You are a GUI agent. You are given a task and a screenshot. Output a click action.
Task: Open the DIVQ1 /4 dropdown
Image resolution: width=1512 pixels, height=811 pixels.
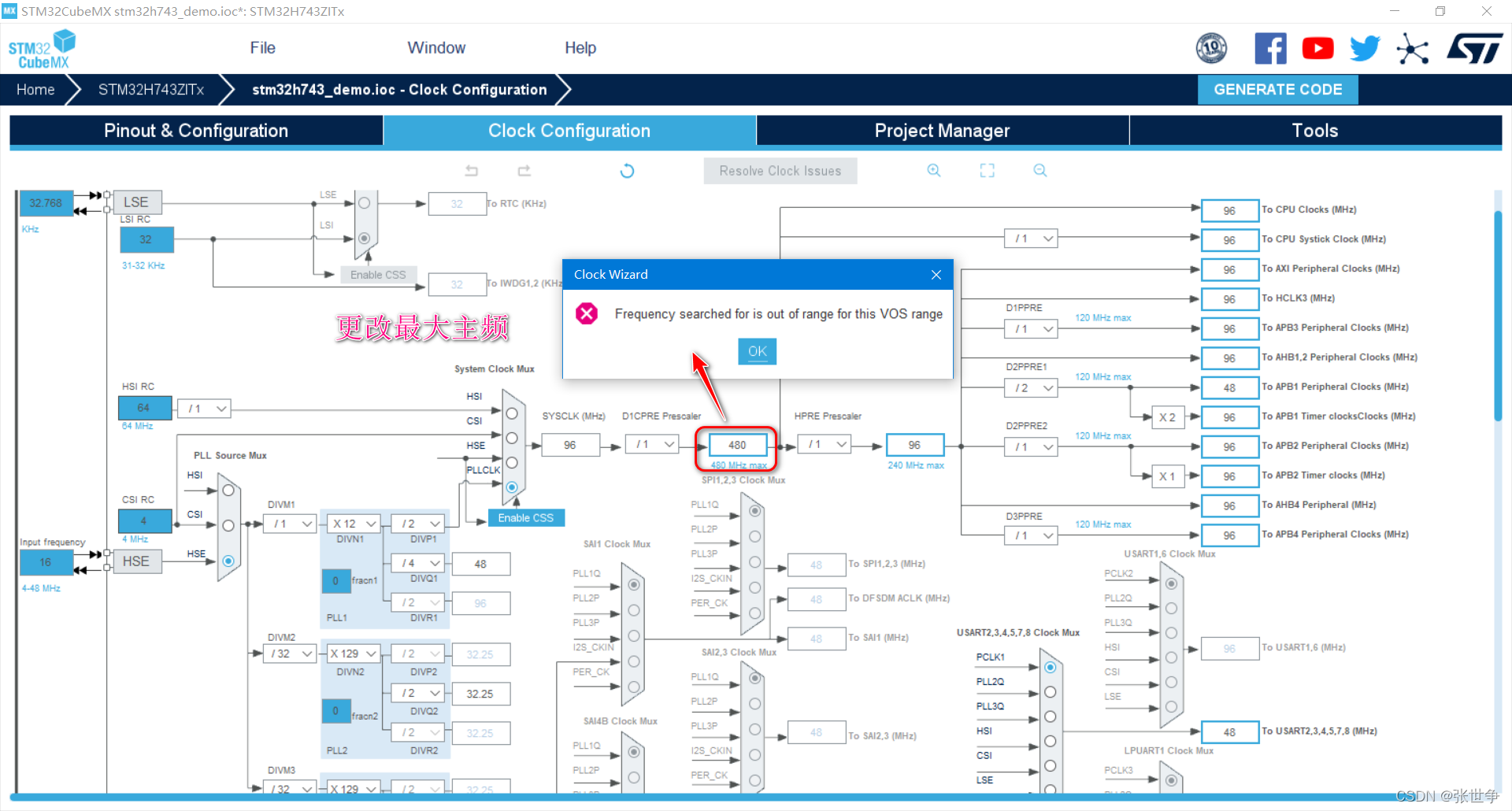click(418, 563)
